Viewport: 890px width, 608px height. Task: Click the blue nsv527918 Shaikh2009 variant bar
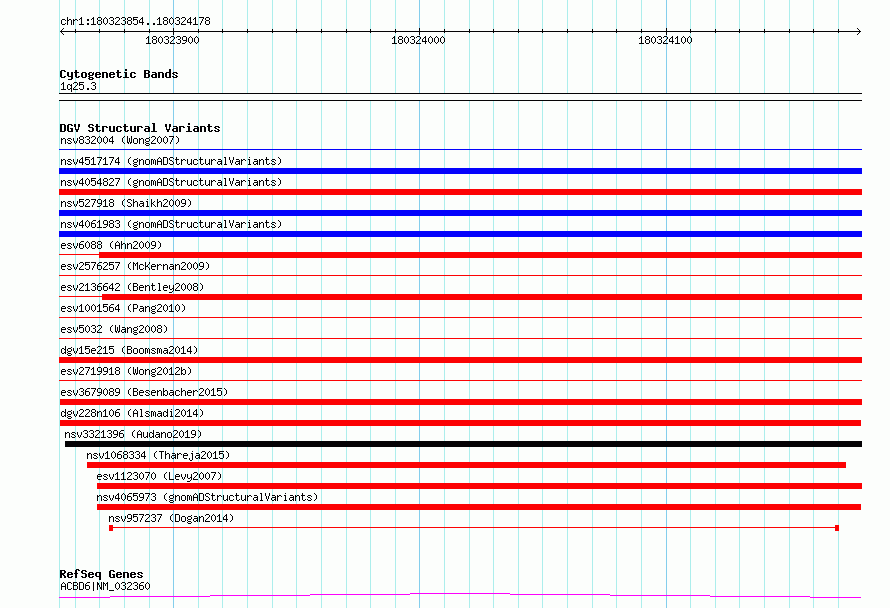(x=460, y=213)
